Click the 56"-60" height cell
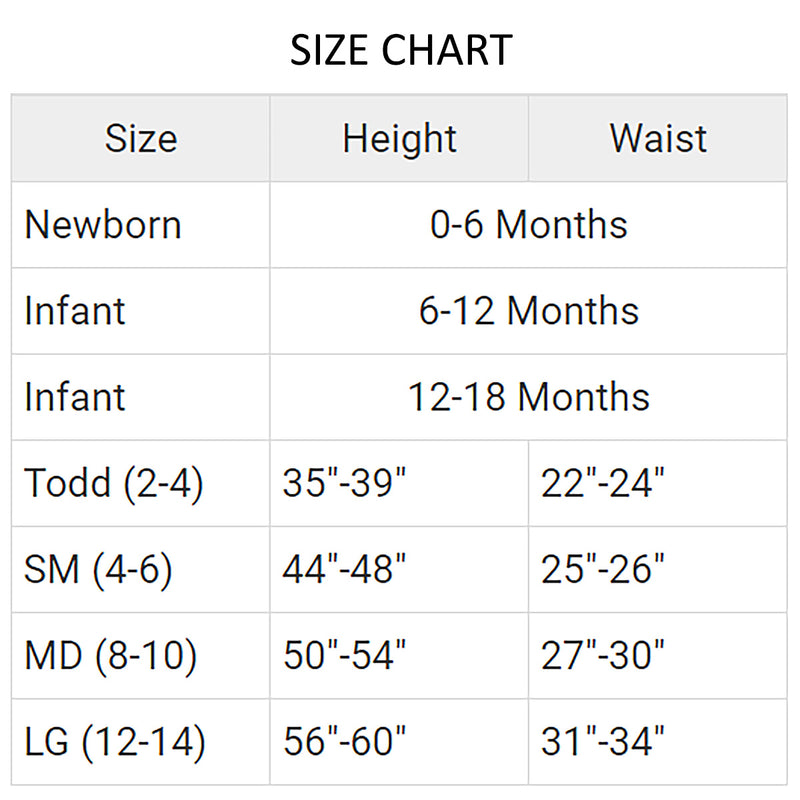 pos(345,742)
